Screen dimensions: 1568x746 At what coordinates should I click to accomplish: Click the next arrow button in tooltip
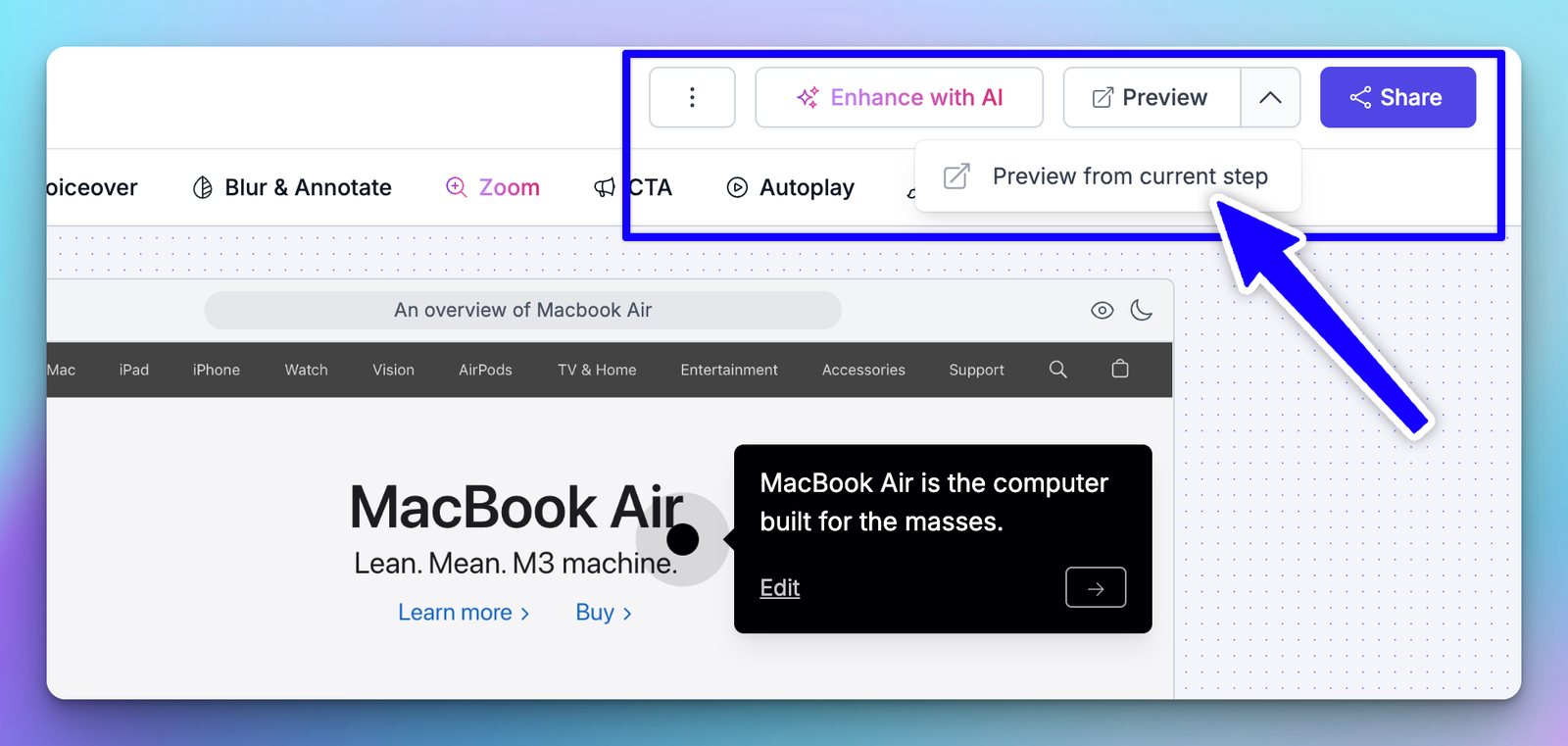(1096, 588)
